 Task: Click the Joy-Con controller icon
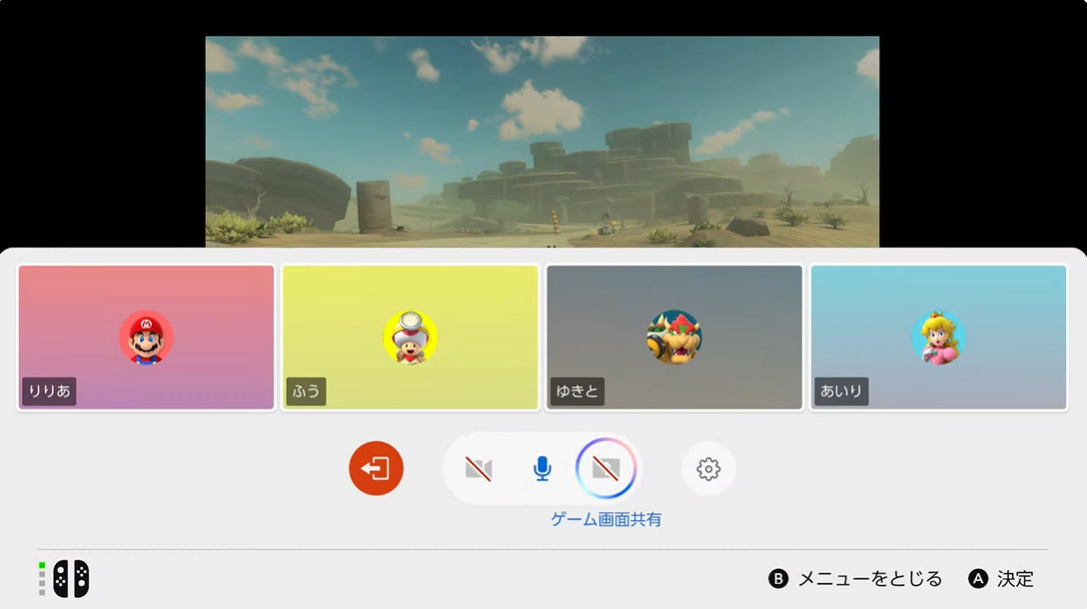[70, 578]
